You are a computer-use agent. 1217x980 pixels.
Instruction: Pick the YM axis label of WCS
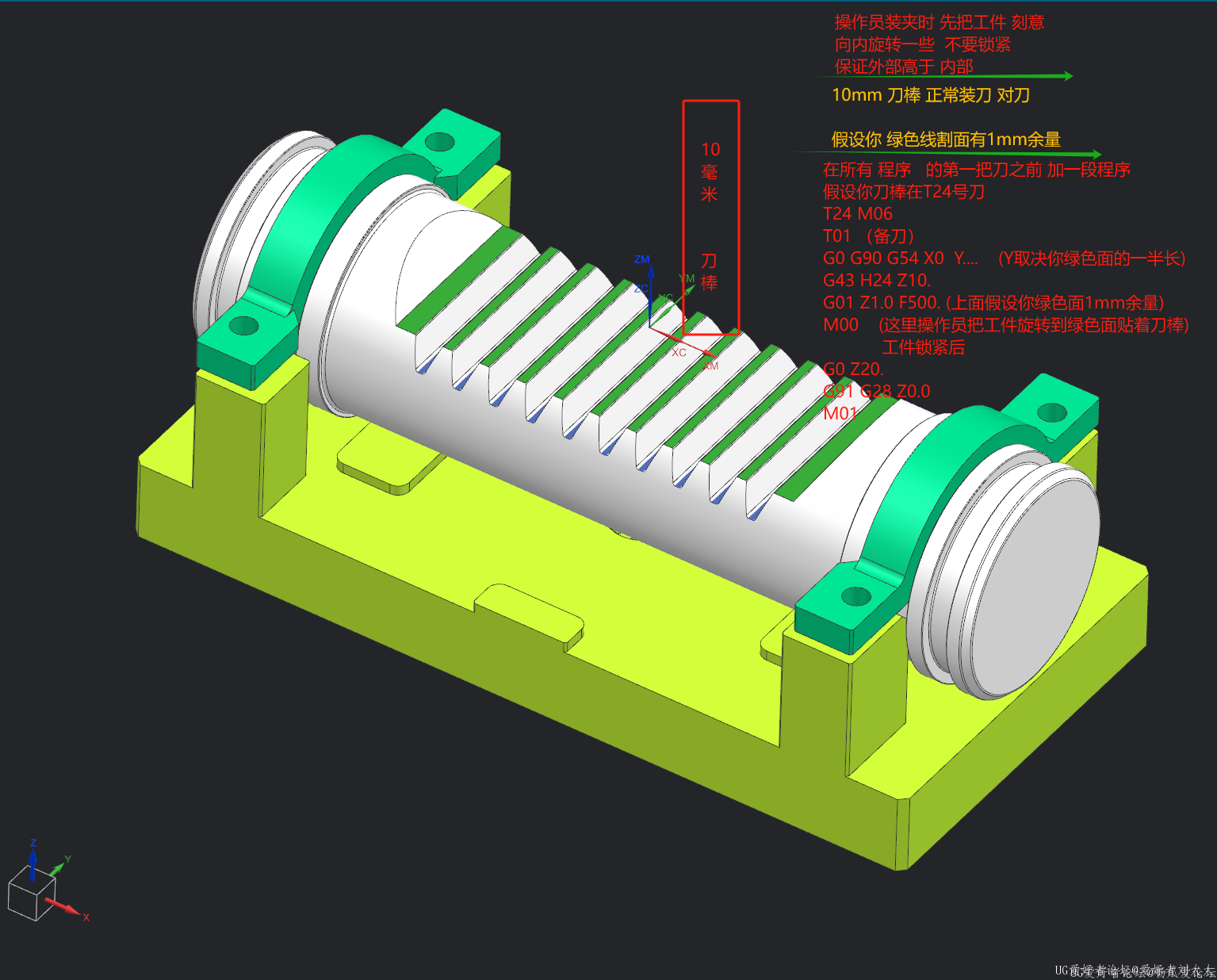point(687,278)
